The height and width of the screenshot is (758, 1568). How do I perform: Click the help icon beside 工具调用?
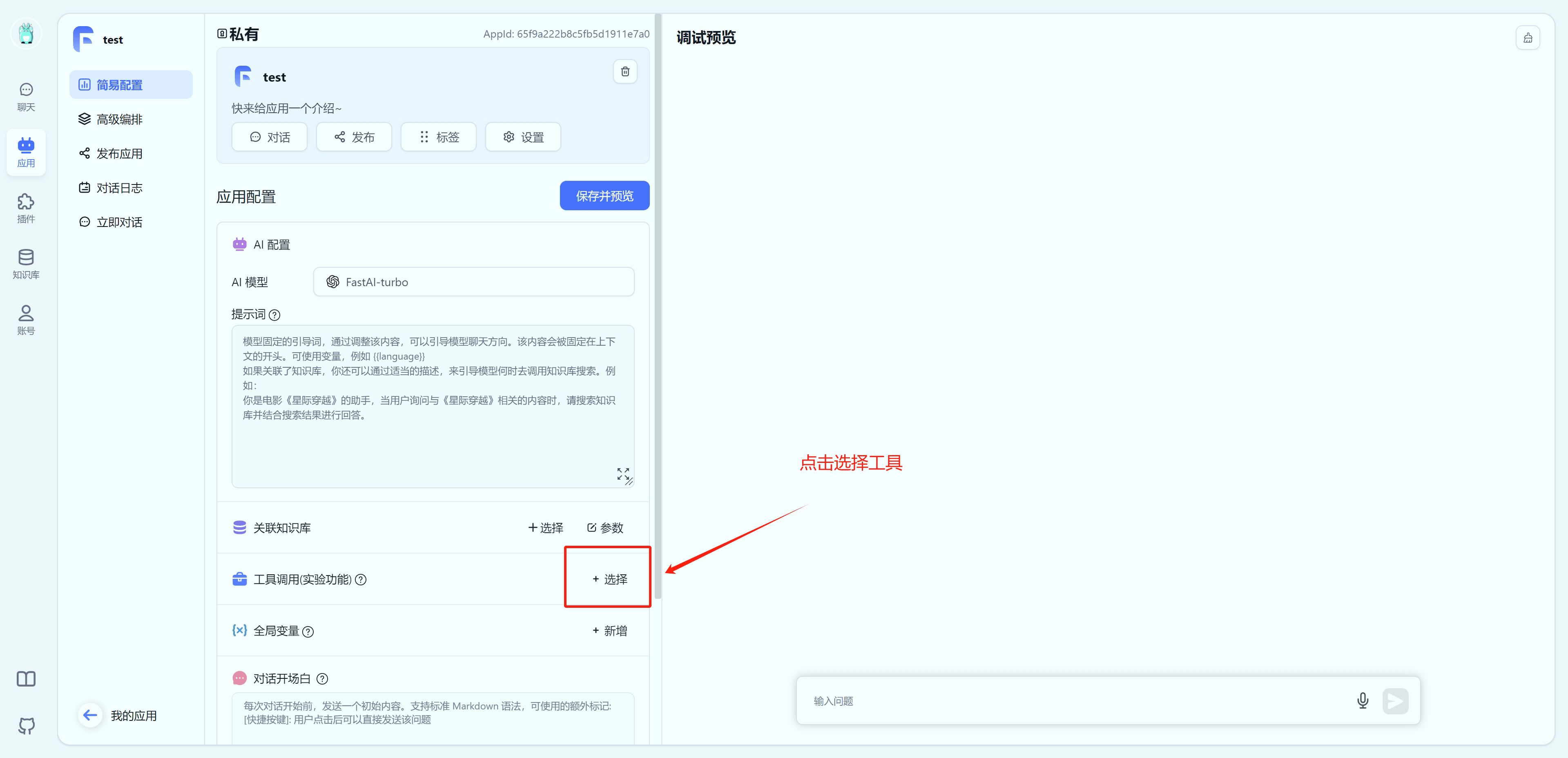tap(360, 580)
